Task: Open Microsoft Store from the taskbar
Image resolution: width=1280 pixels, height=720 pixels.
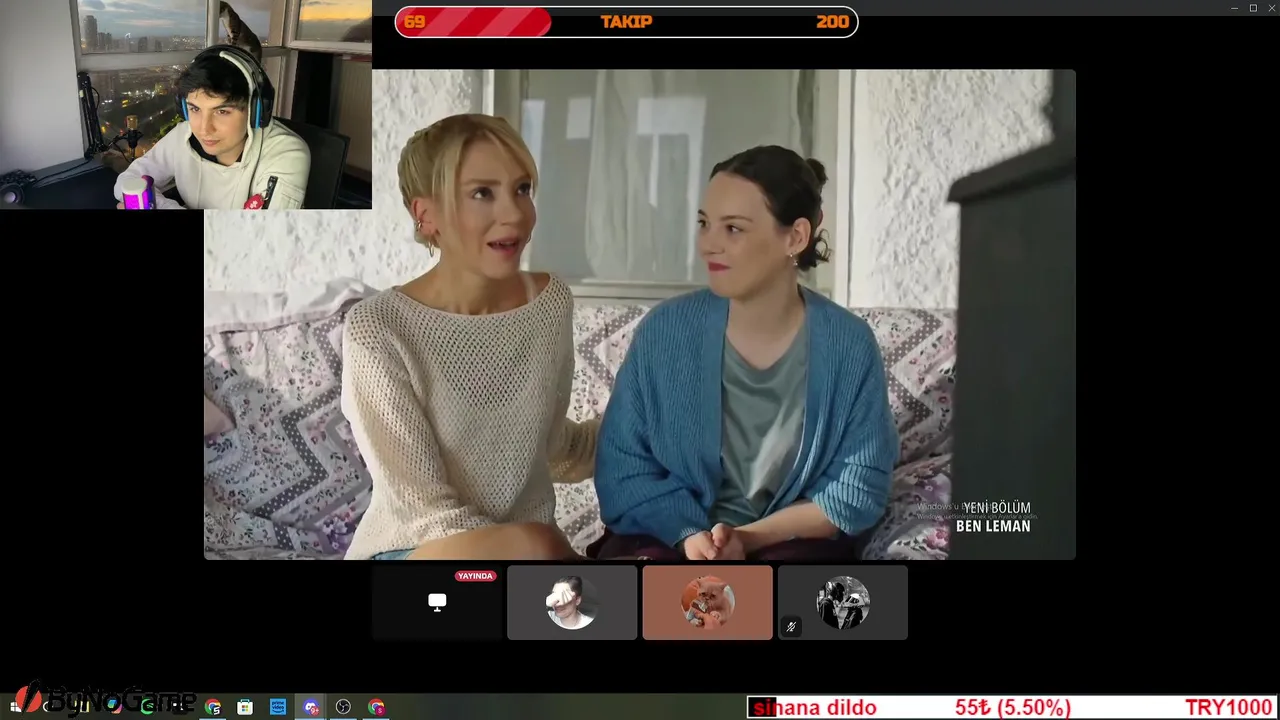Action: [x=245, y=707]
